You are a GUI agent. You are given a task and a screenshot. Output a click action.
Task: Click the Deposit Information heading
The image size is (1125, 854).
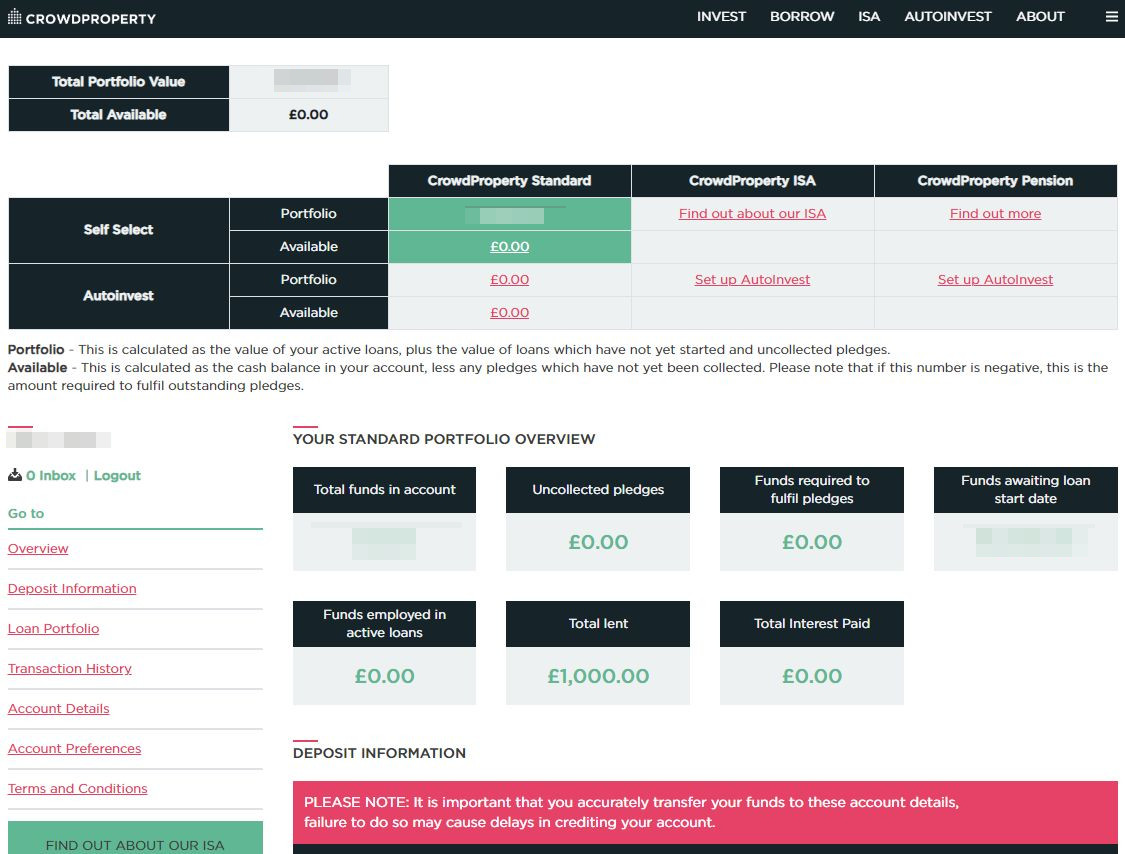[x=379, y=753]
